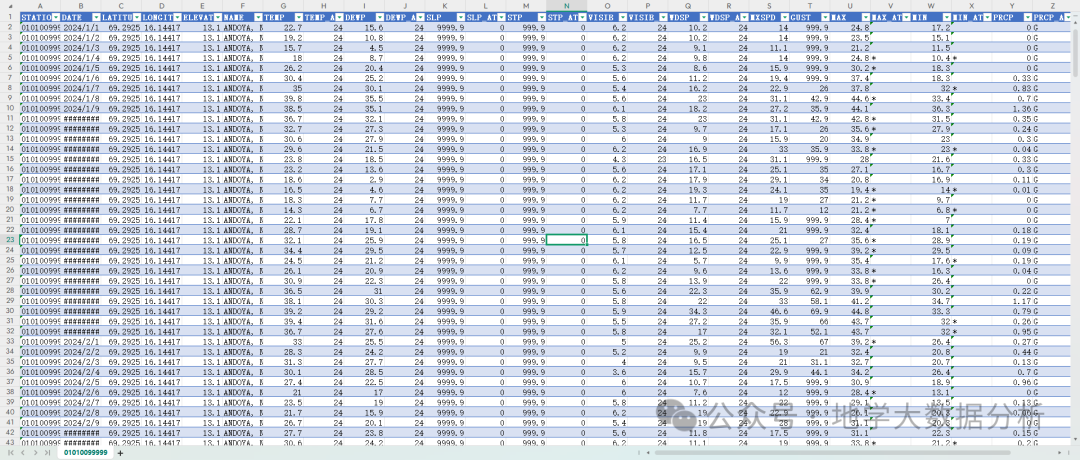Image resolution: width=1080 pixels, height=460 pixels.
Task: Select the date cell 2024/1/5
Action: click(x=81, y=69)
